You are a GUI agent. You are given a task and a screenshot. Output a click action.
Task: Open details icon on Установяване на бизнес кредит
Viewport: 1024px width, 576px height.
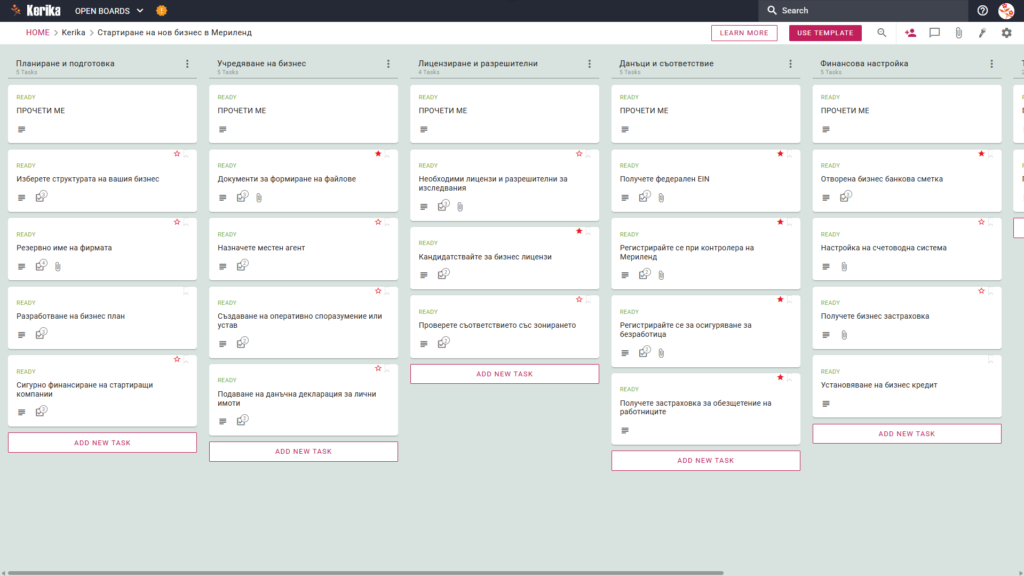tap(826, 404)
